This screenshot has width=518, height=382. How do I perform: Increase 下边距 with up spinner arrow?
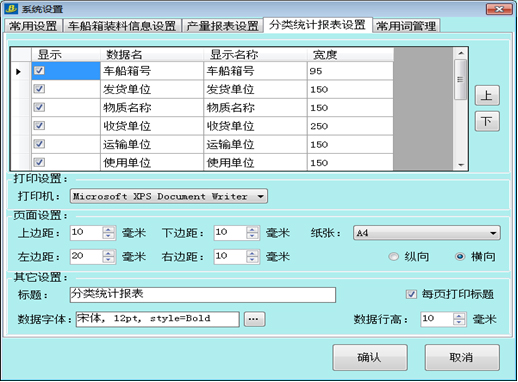click(252, 229)
